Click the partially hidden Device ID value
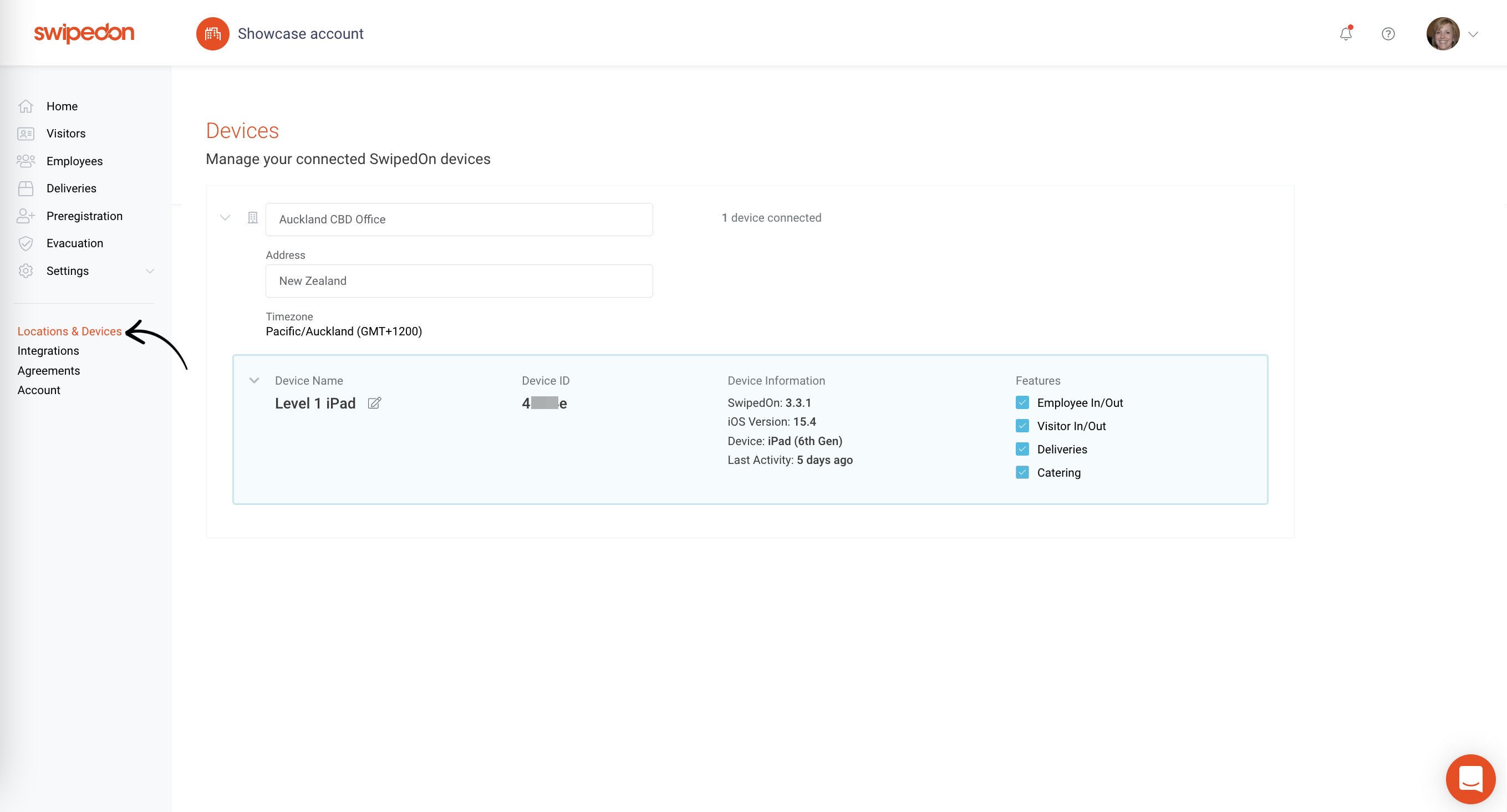The width and height of the screenshot is (1507, 812). 544,403
